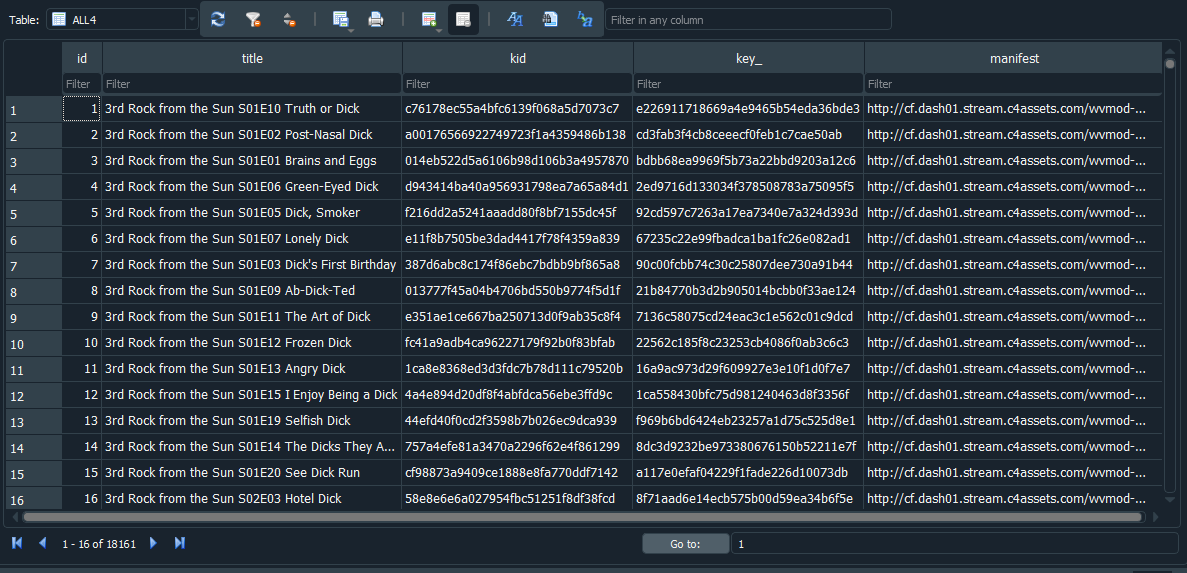Sort by the key_ column header
Viewport: 1187px width, 573px height.
pos(749,58)
